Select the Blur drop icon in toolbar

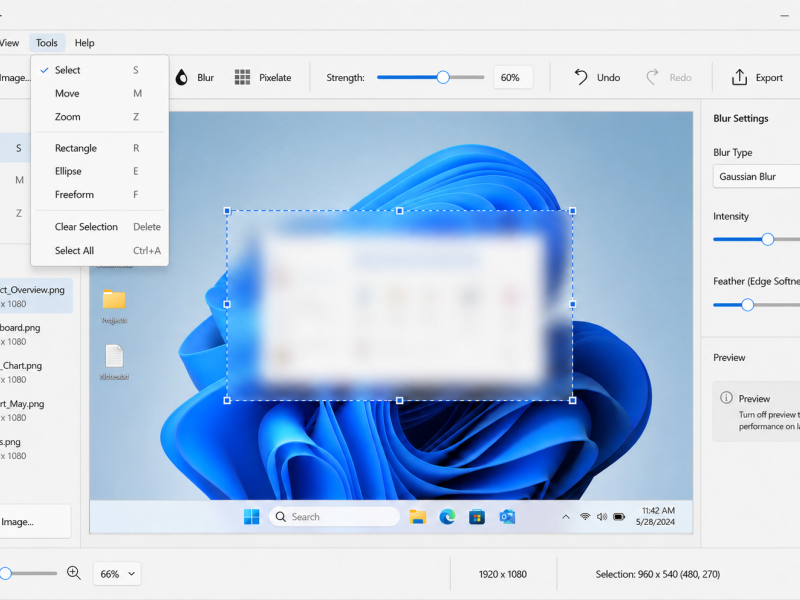pos(182,78)
